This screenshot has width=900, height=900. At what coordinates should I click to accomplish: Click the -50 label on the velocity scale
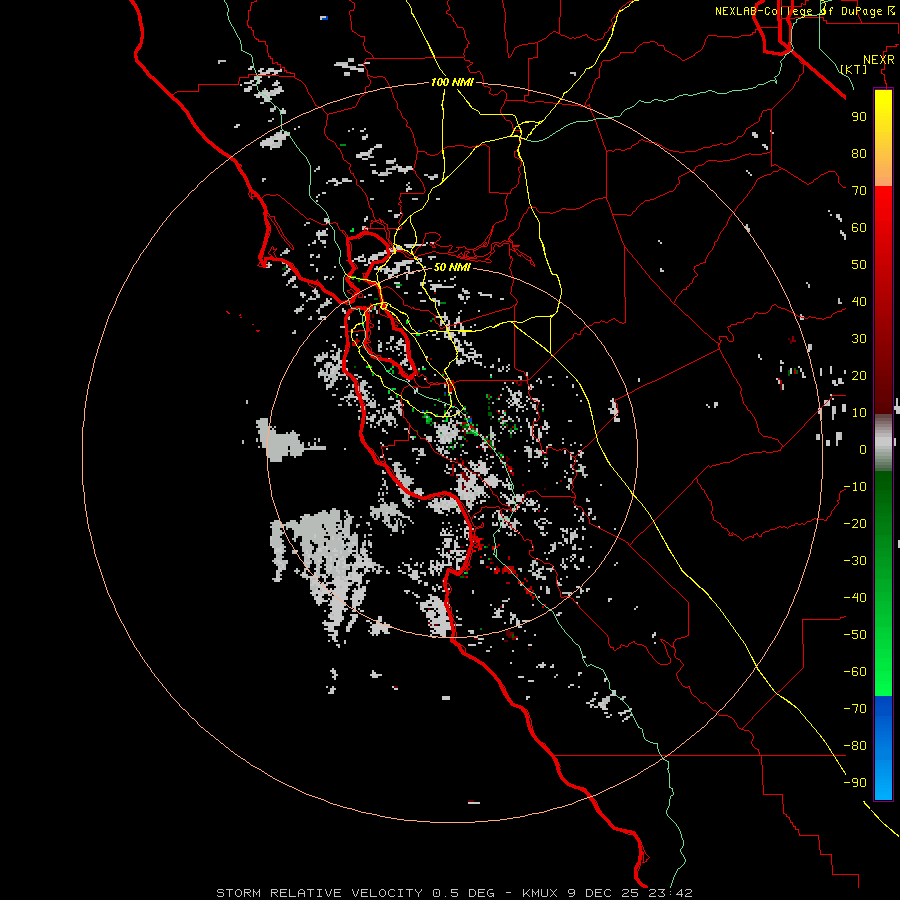(x=855, y=635)
